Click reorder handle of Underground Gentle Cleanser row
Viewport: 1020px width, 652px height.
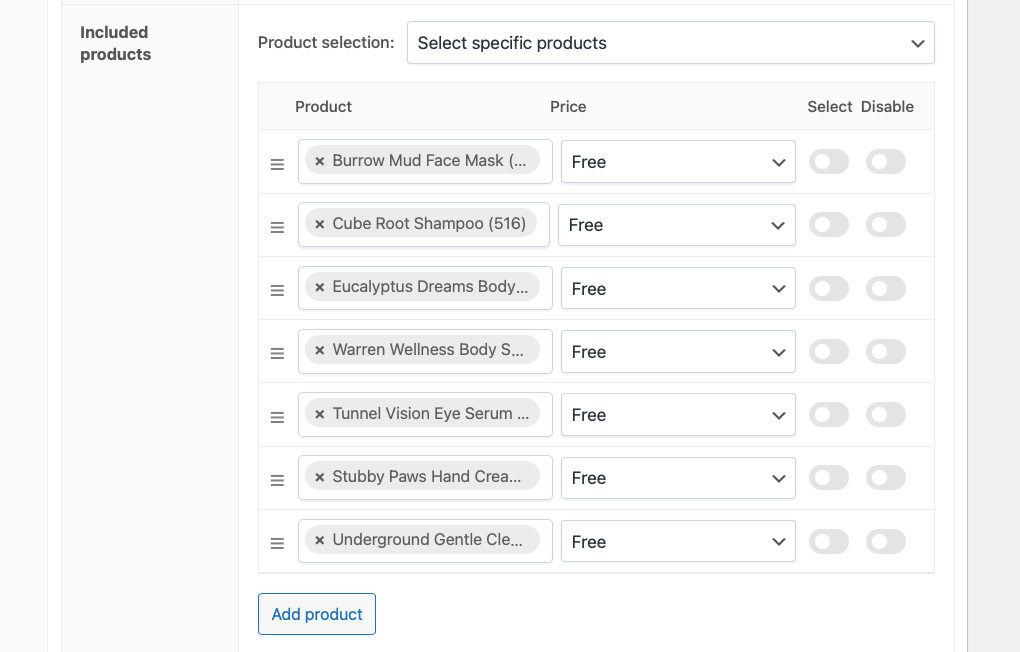pyautogui.click(x=277, y=543)
